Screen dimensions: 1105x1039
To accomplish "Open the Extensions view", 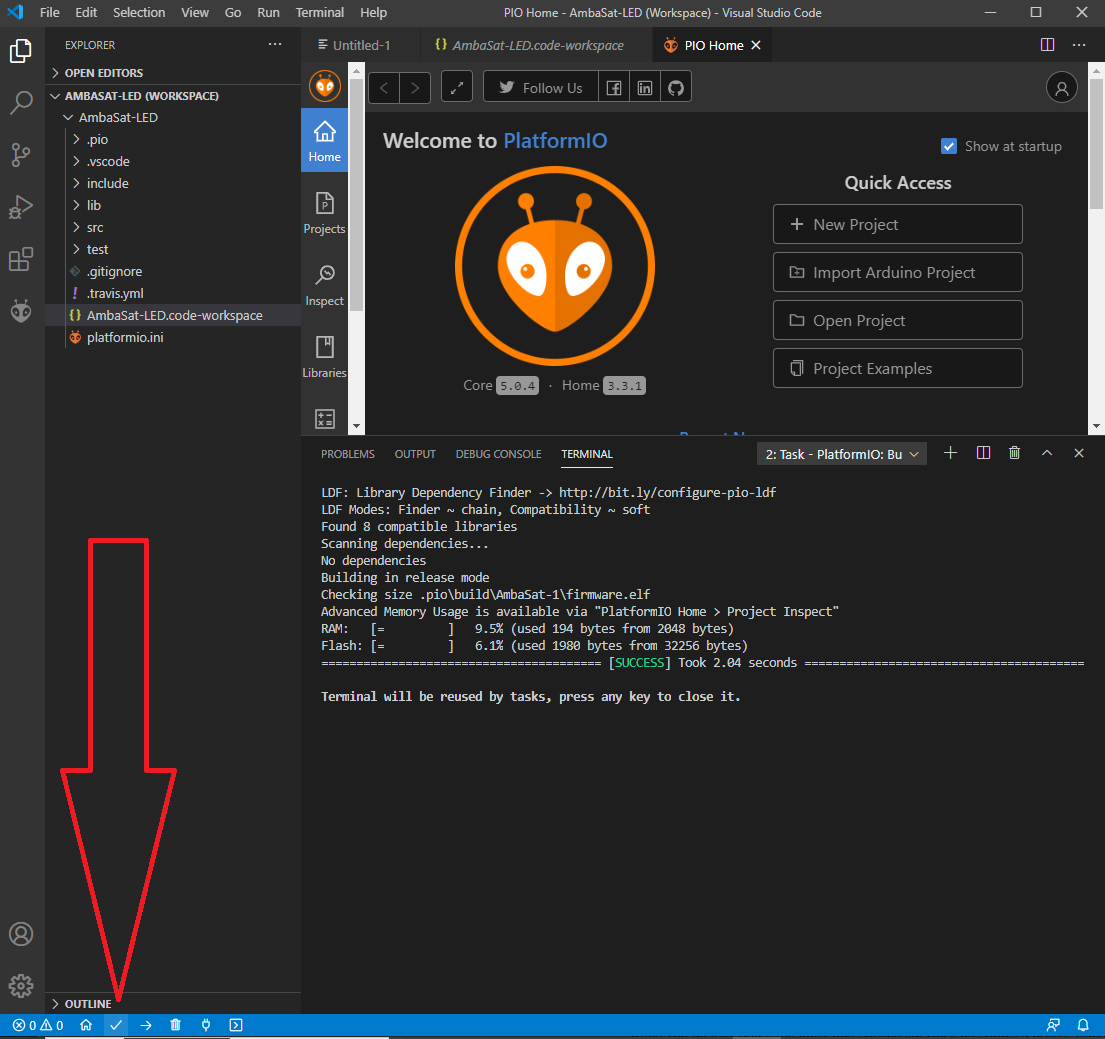I will tap(21, 259).
